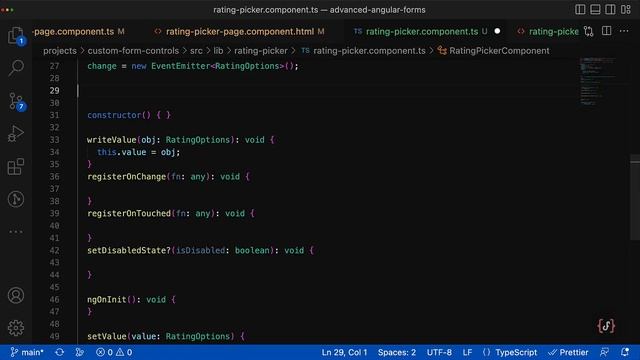Toggle bottom panel layout icon
Viewport: 640px width, 360px height.
pos(595,9)
